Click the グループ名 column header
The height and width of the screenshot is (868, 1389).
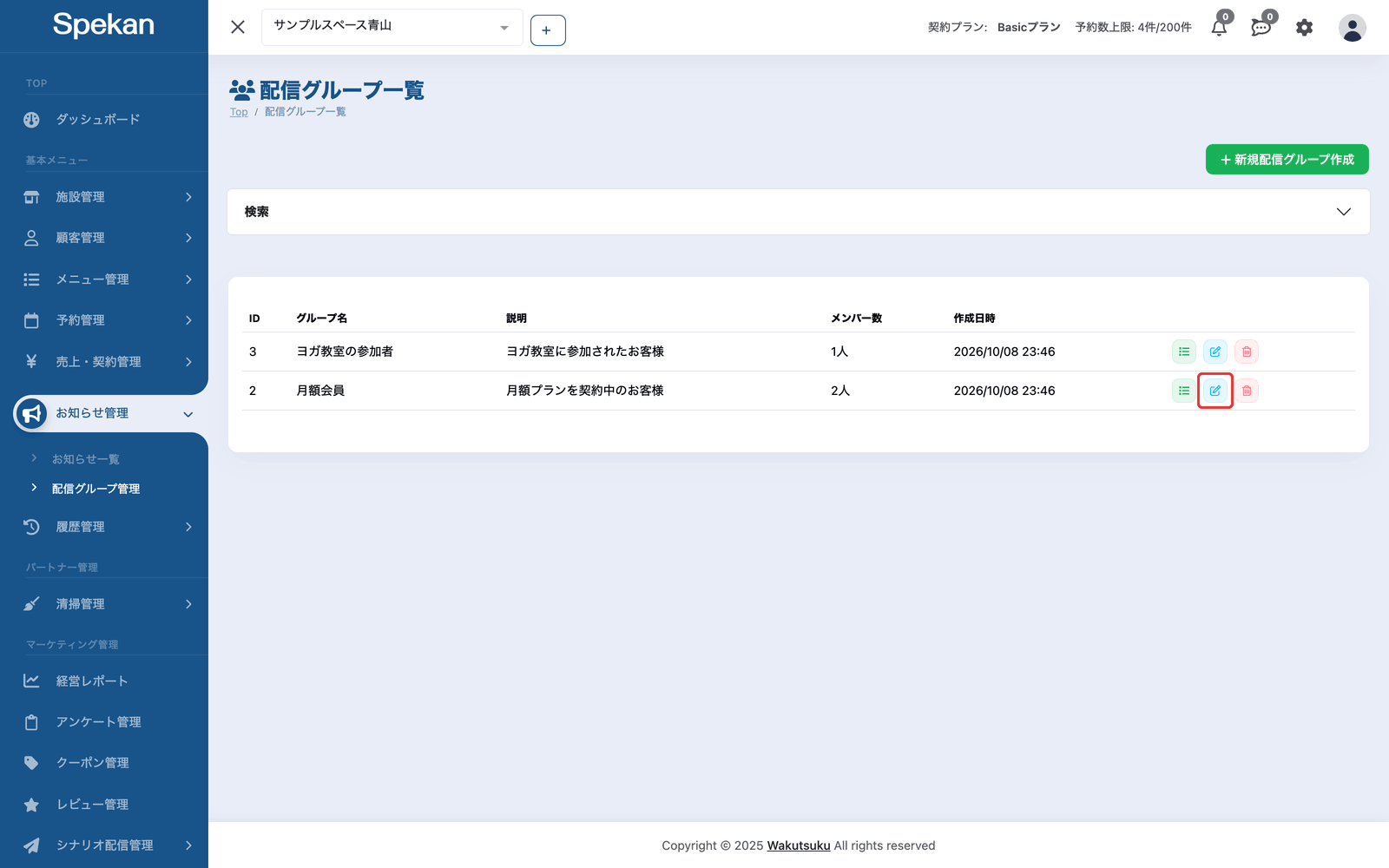[x=322, y=319]
